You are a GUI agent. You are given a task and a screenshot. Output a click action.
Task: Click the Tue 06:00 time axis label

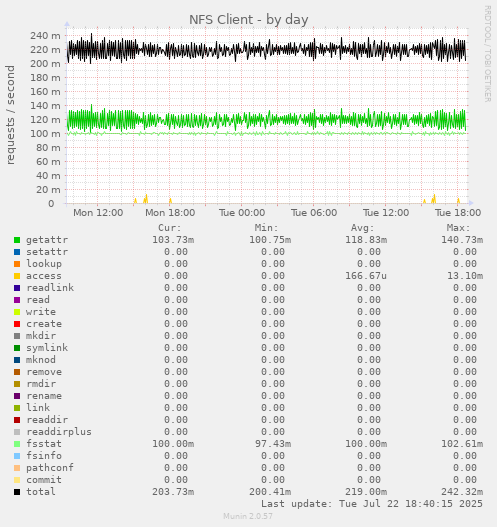click(x=314, y=213)
